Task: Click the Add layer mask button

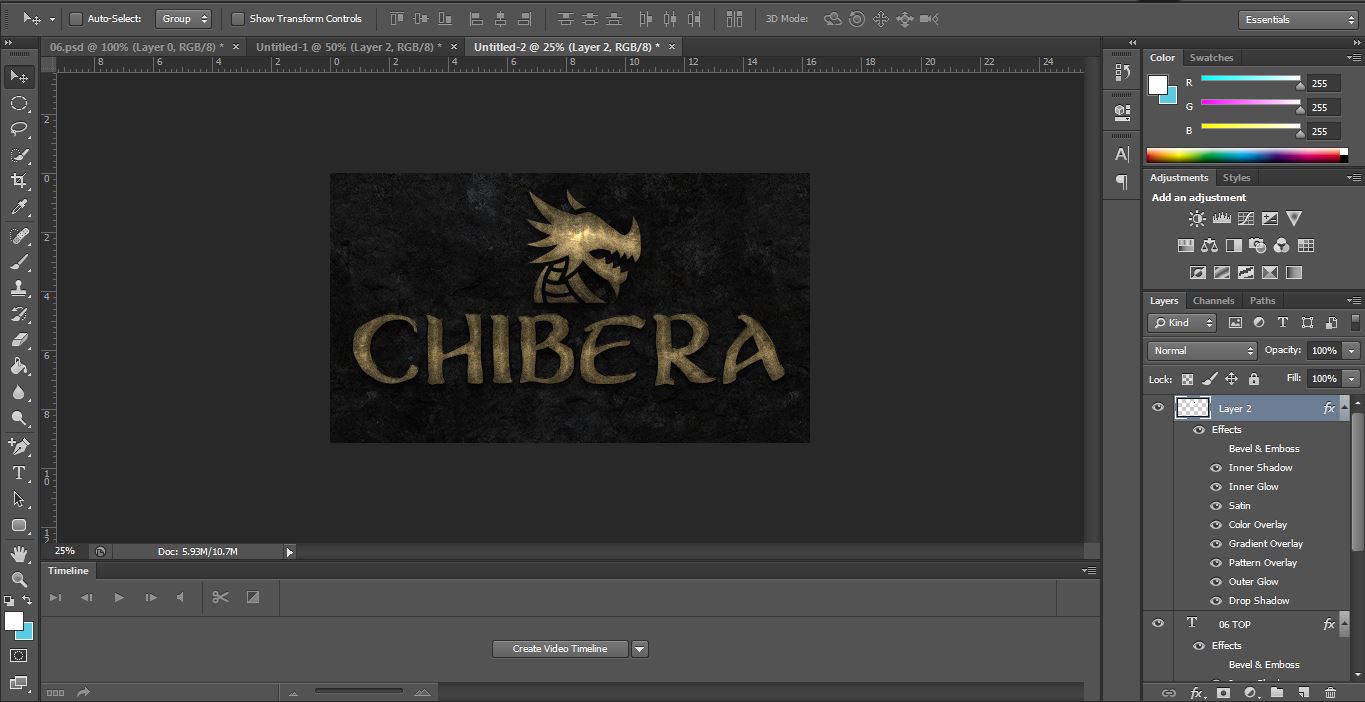Action: pyautogui.click(x=1223, y=692)
